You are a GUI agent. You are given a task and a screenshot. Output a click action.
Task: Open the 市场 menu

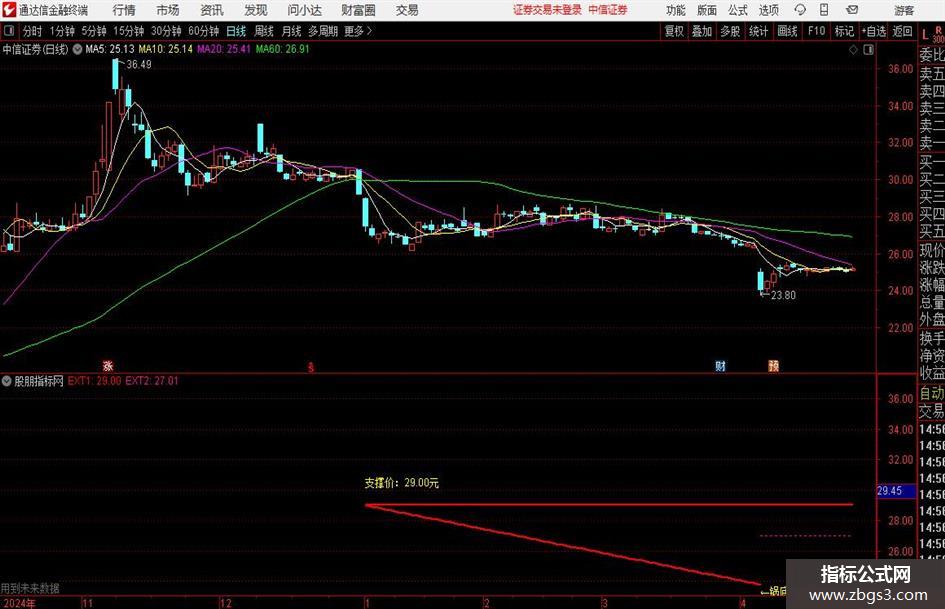[168, 10]
